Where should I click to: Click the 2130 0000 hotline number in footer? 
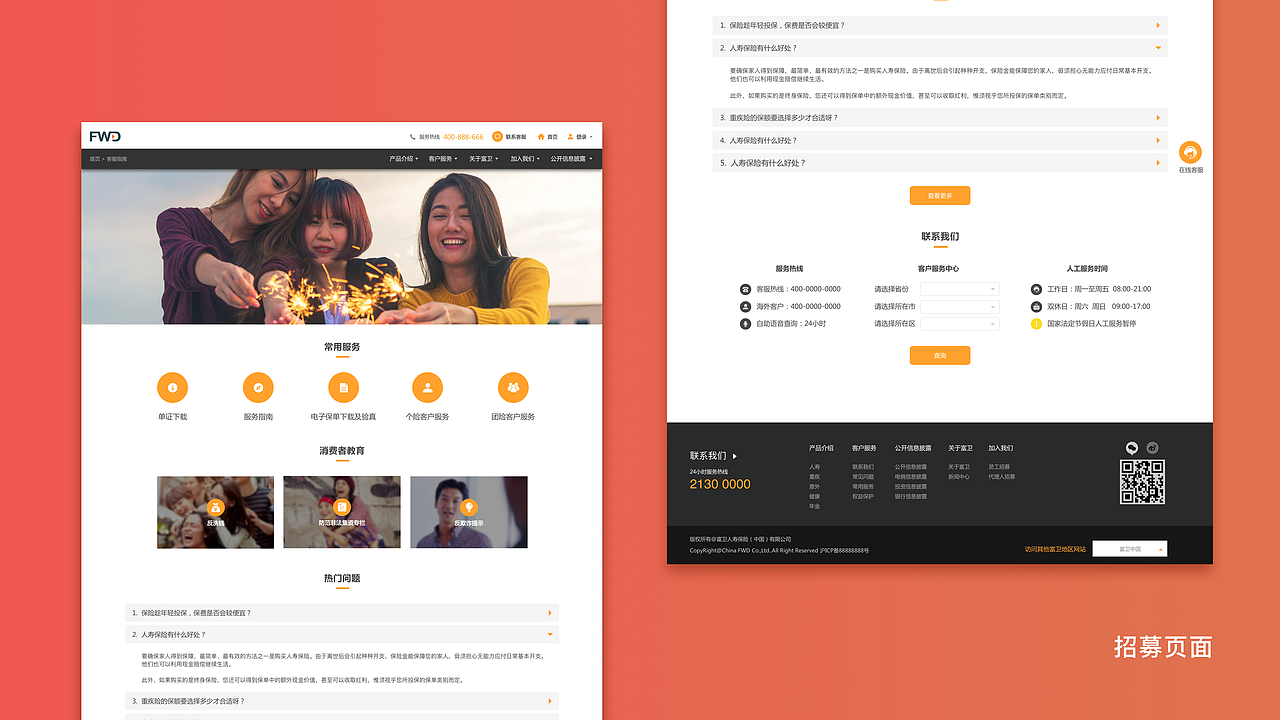[x=720, y=484]
